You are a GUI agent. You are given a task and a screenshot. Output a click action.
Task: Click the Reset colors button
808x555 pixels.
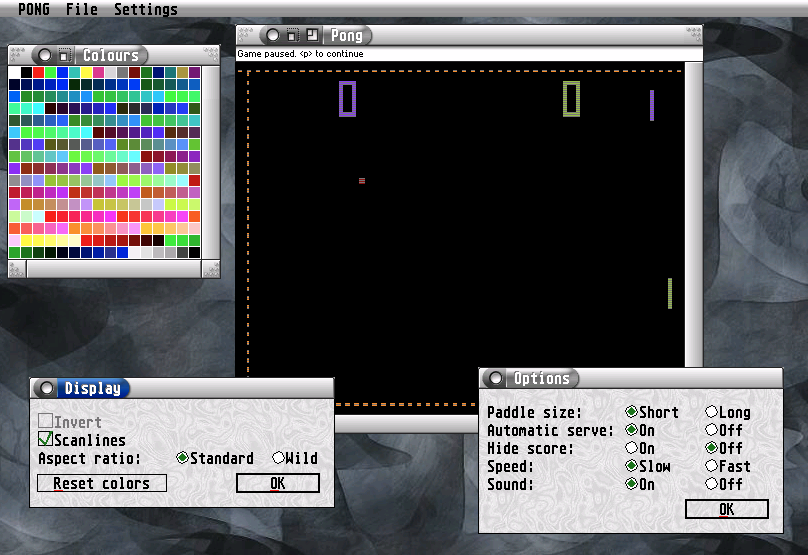(102, 483)
